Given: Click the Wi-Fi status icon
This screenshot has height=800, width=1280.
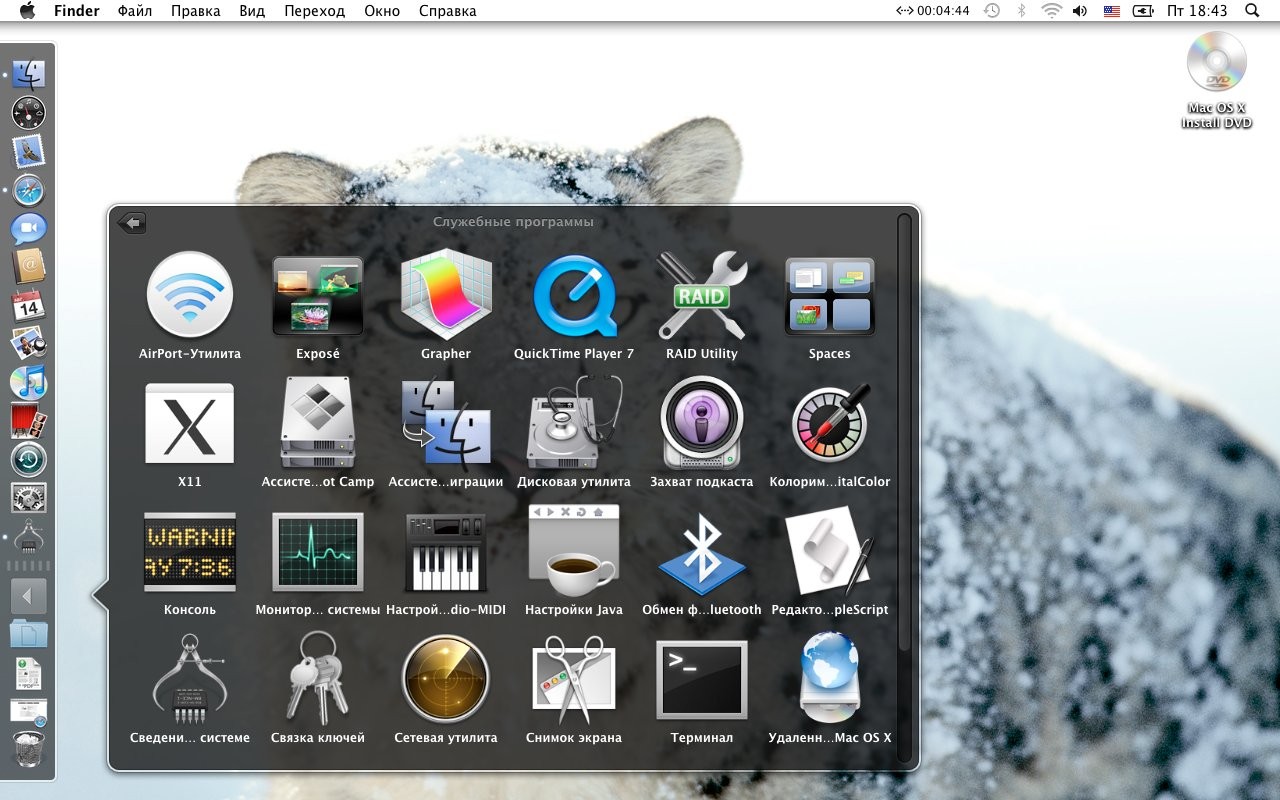Looking at the screenshot, I should tap(1051, 11).
